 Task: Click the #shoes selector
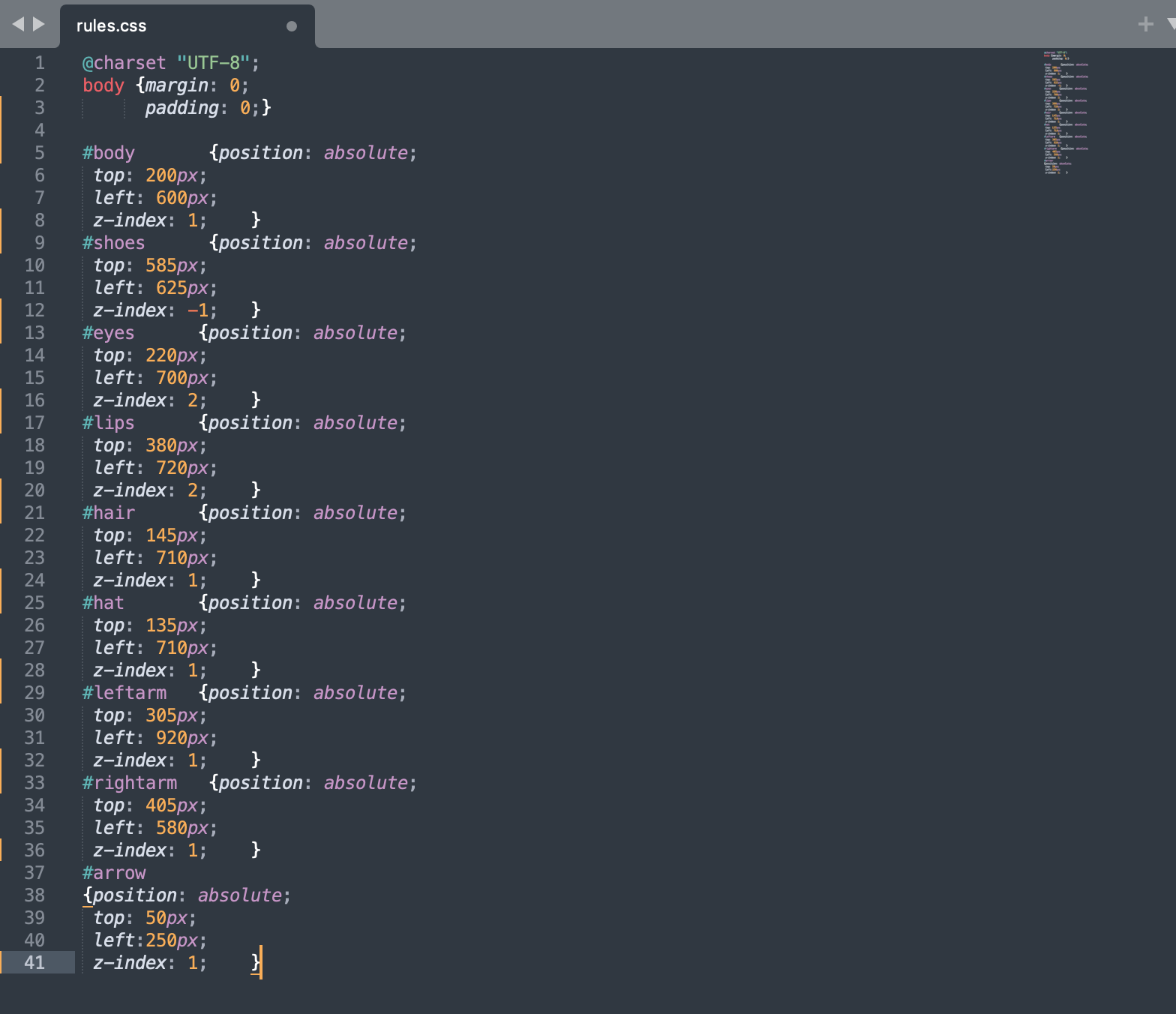(113, 243)
